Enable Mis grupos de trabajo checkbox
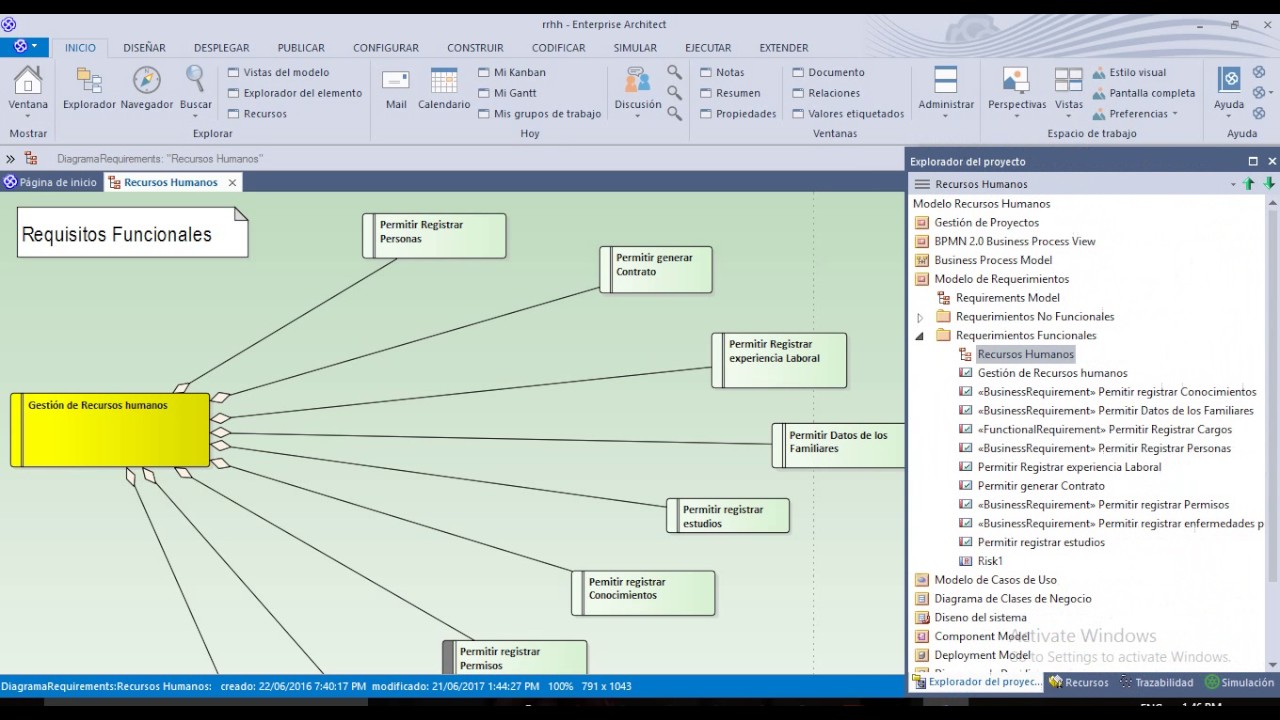The width and height of the screenshot is (1280, 720). pos(483,114)
